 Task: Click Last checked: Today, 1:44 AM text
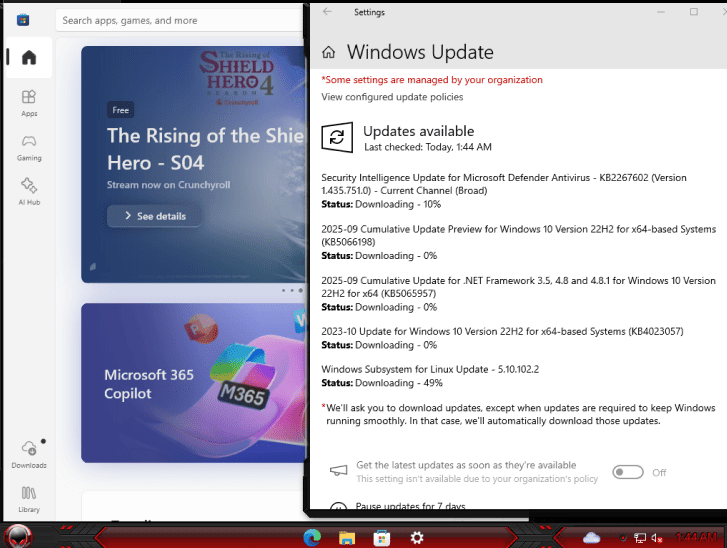click(x=427, y=147)
